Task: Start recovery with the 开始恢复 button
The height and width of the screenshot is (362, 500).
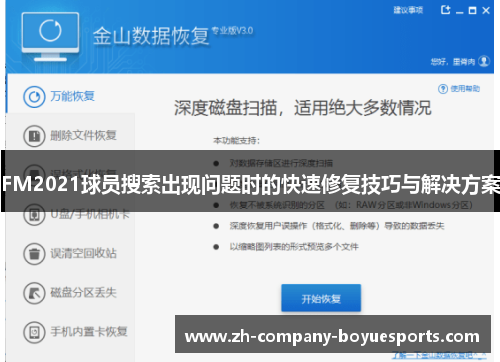Action: pyautogui.click(x=321, y=298)
